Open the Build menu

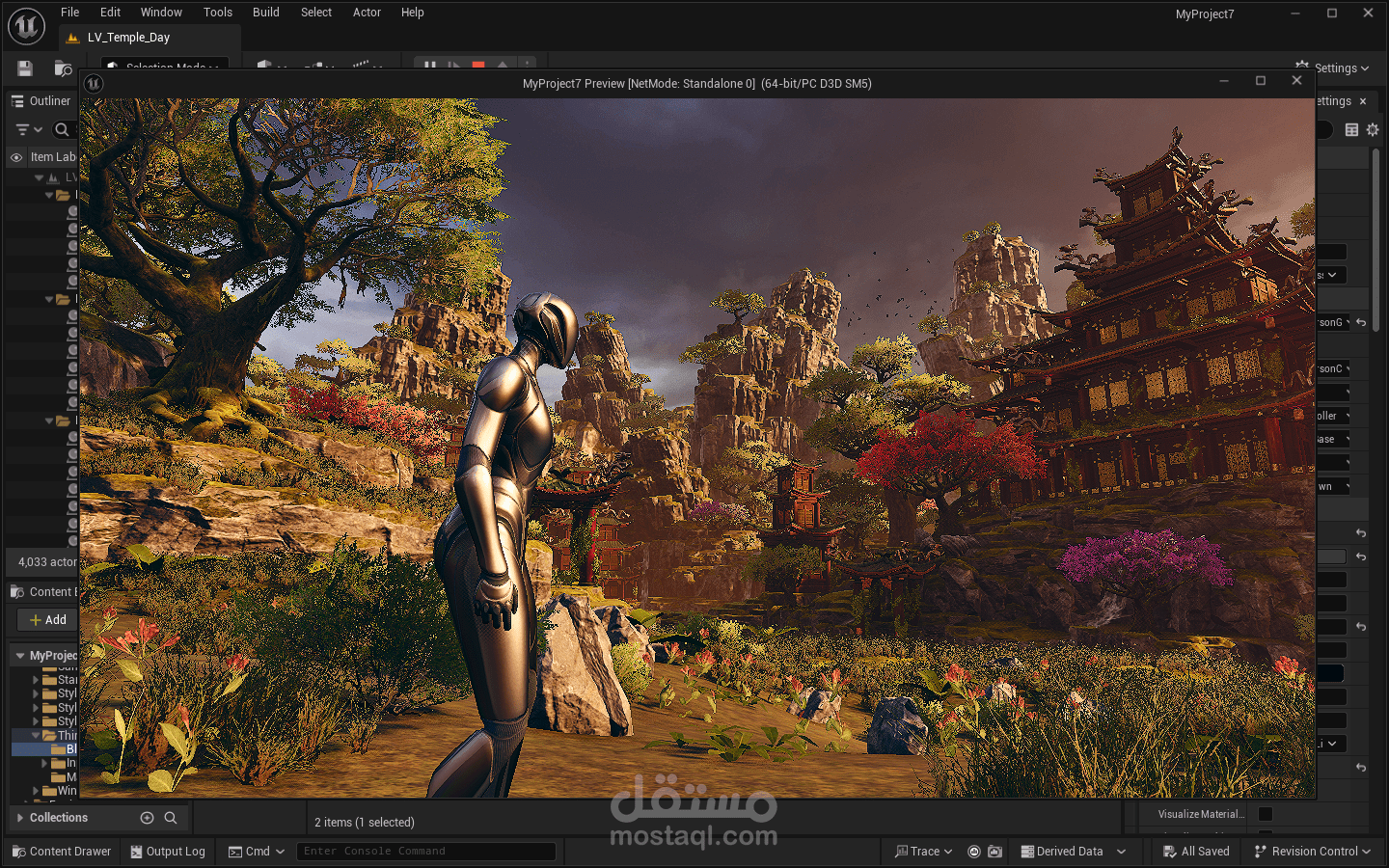(x=266, y=13)
